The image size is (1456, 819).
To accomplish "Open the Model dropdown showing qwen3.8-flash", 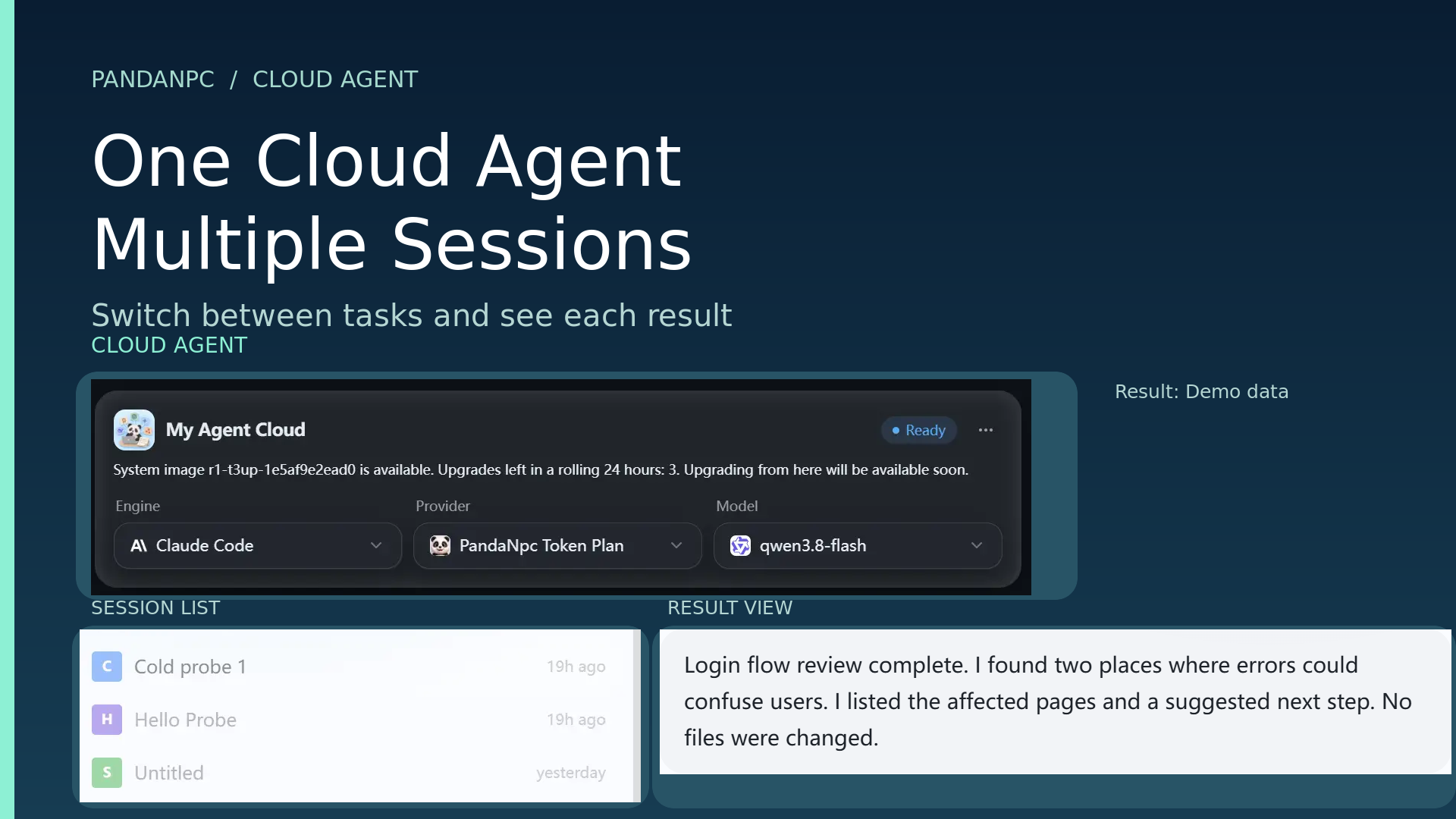I will (x=858, y=545).
